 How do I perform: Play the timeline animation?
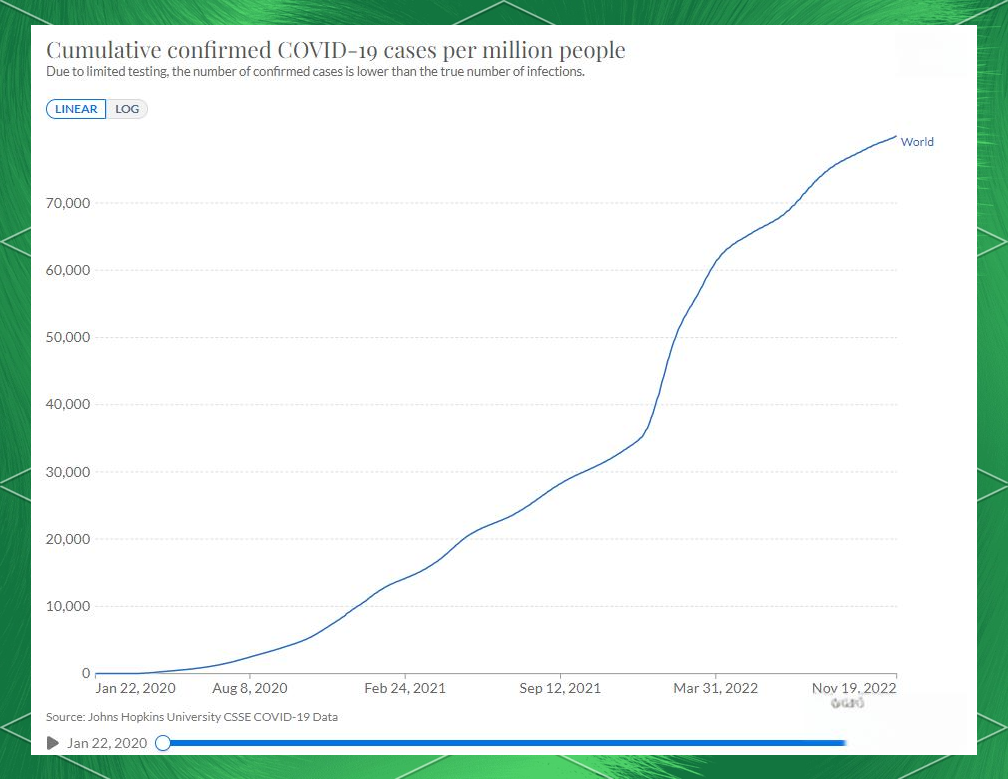point(53,743)
